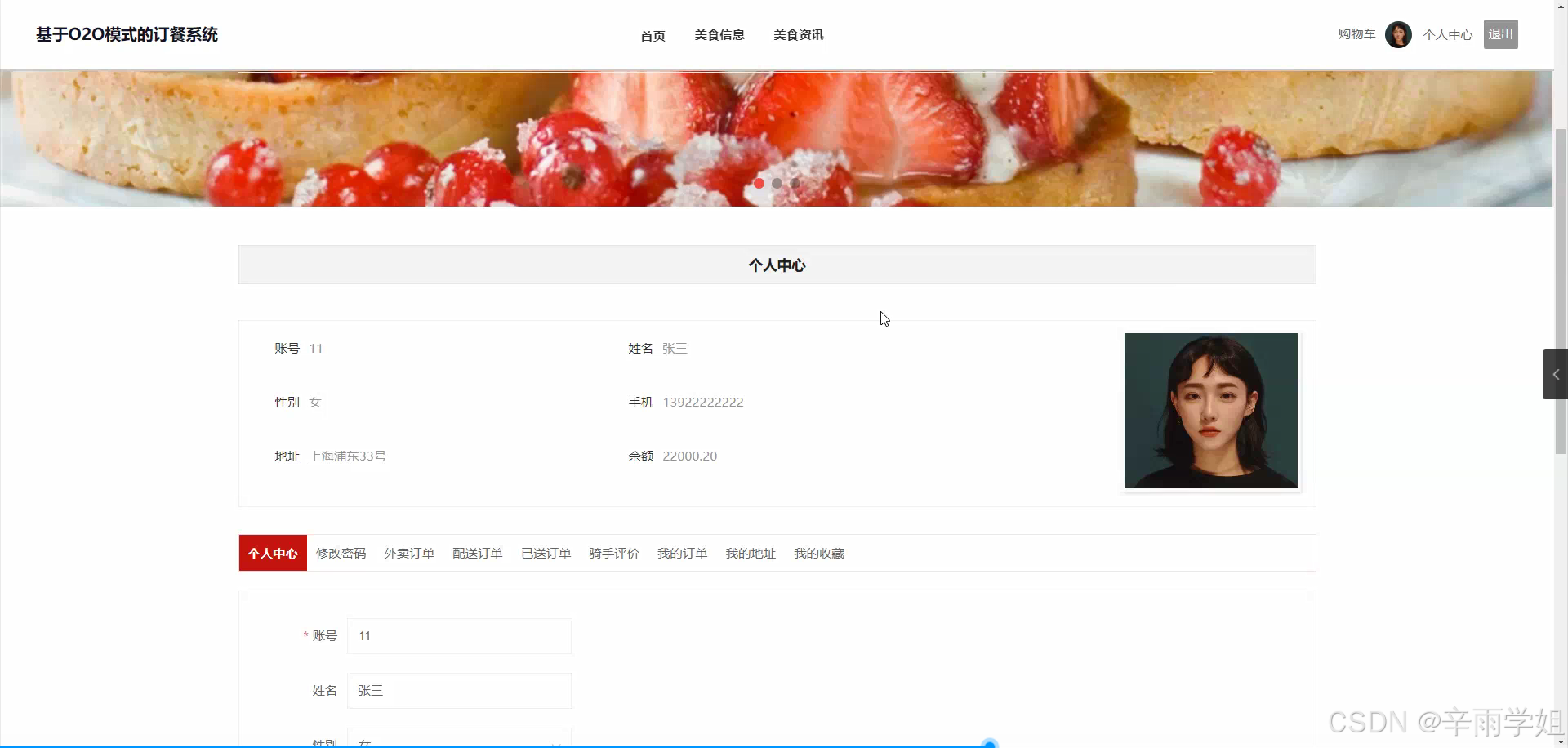Go to 首页 in the navigation
The width and height of the screenshot is (1568, 748).
click(653, 35)
